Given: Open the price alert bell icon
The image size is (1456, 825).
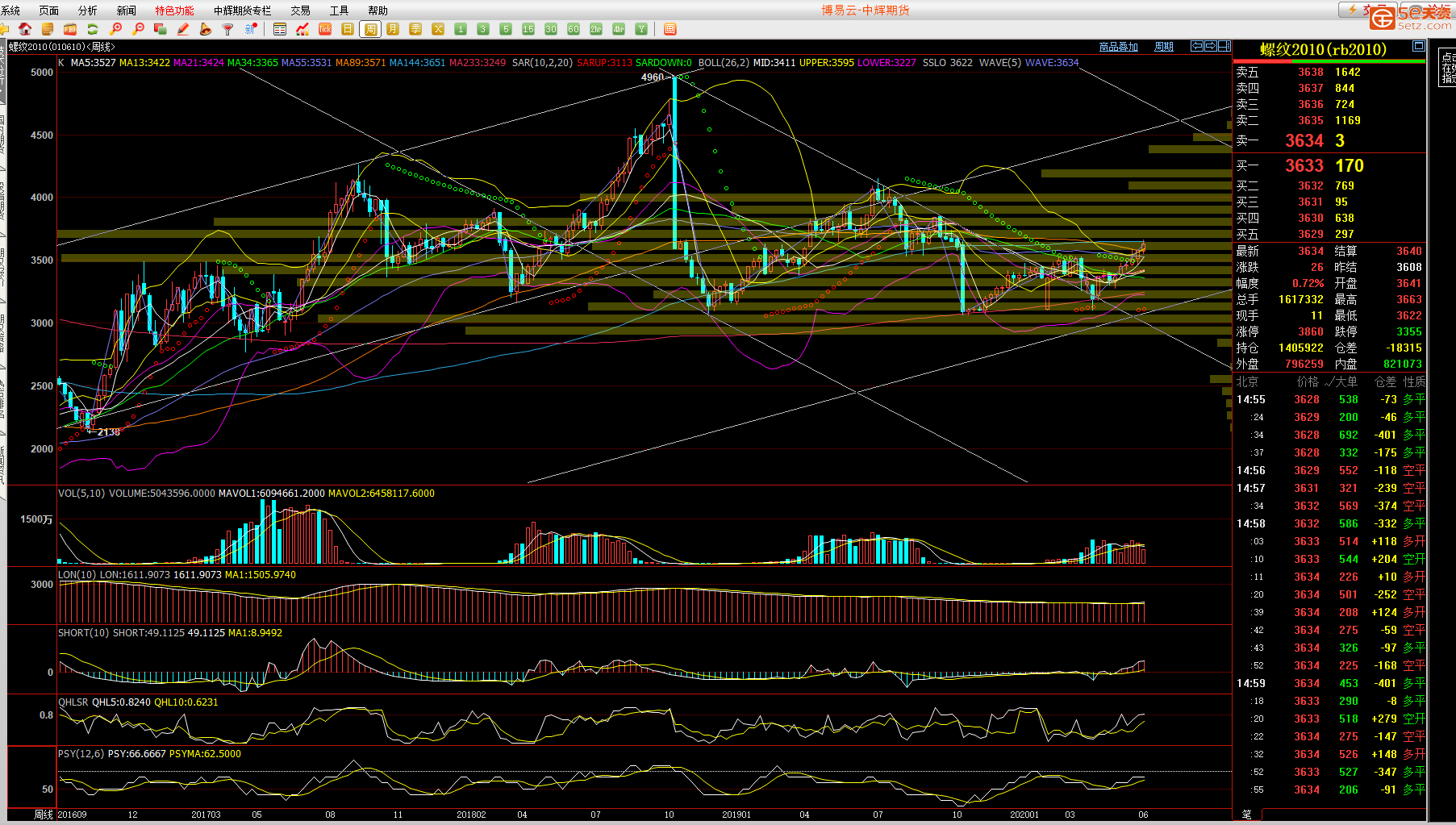Looking at the screenshot, I should [206, 29].
